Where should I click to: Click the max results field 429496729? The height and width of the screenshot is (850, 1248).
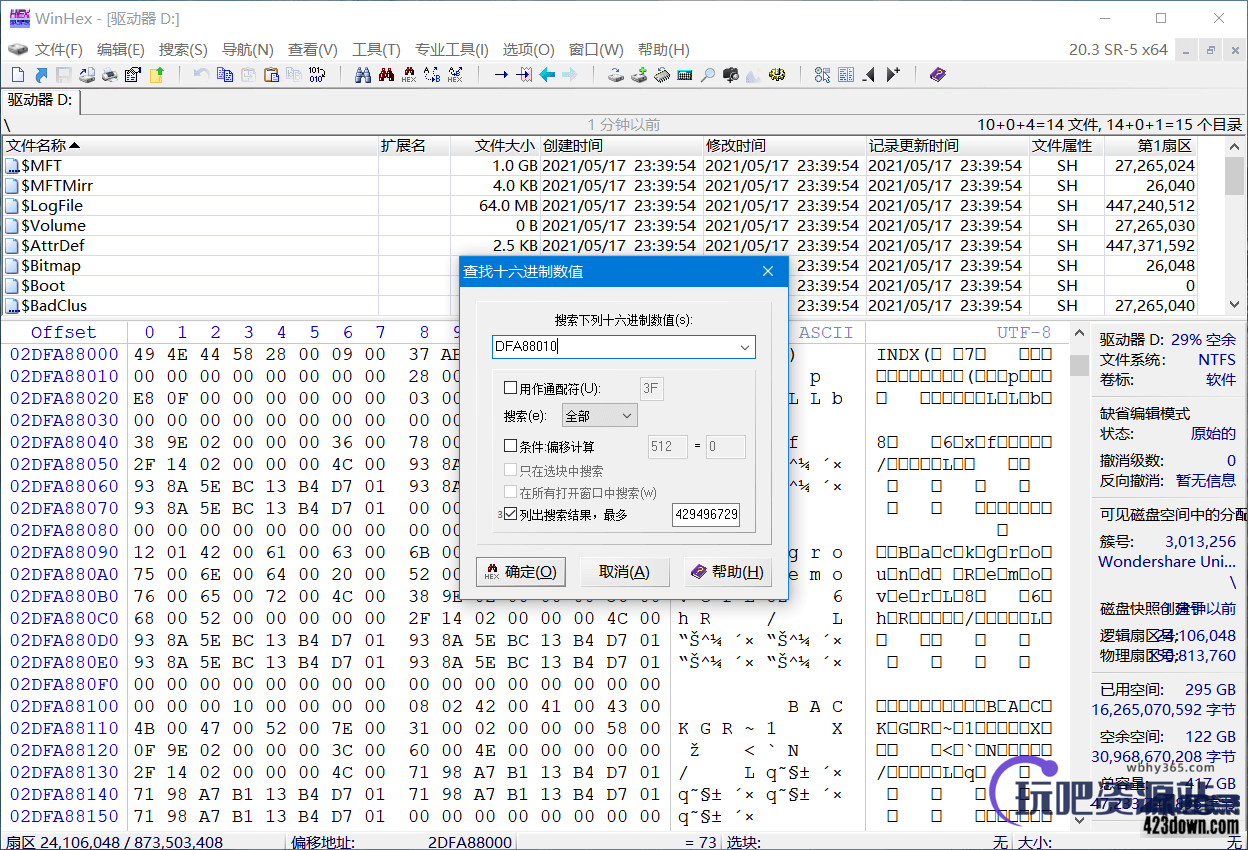(x=706, y=514)
